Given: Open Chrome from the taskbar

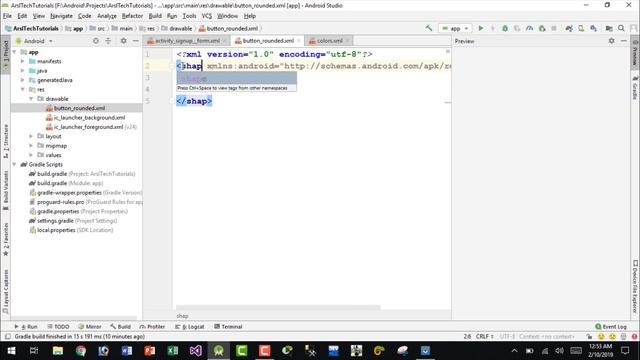Looking at the screenshot, I should tap(81, 351).
